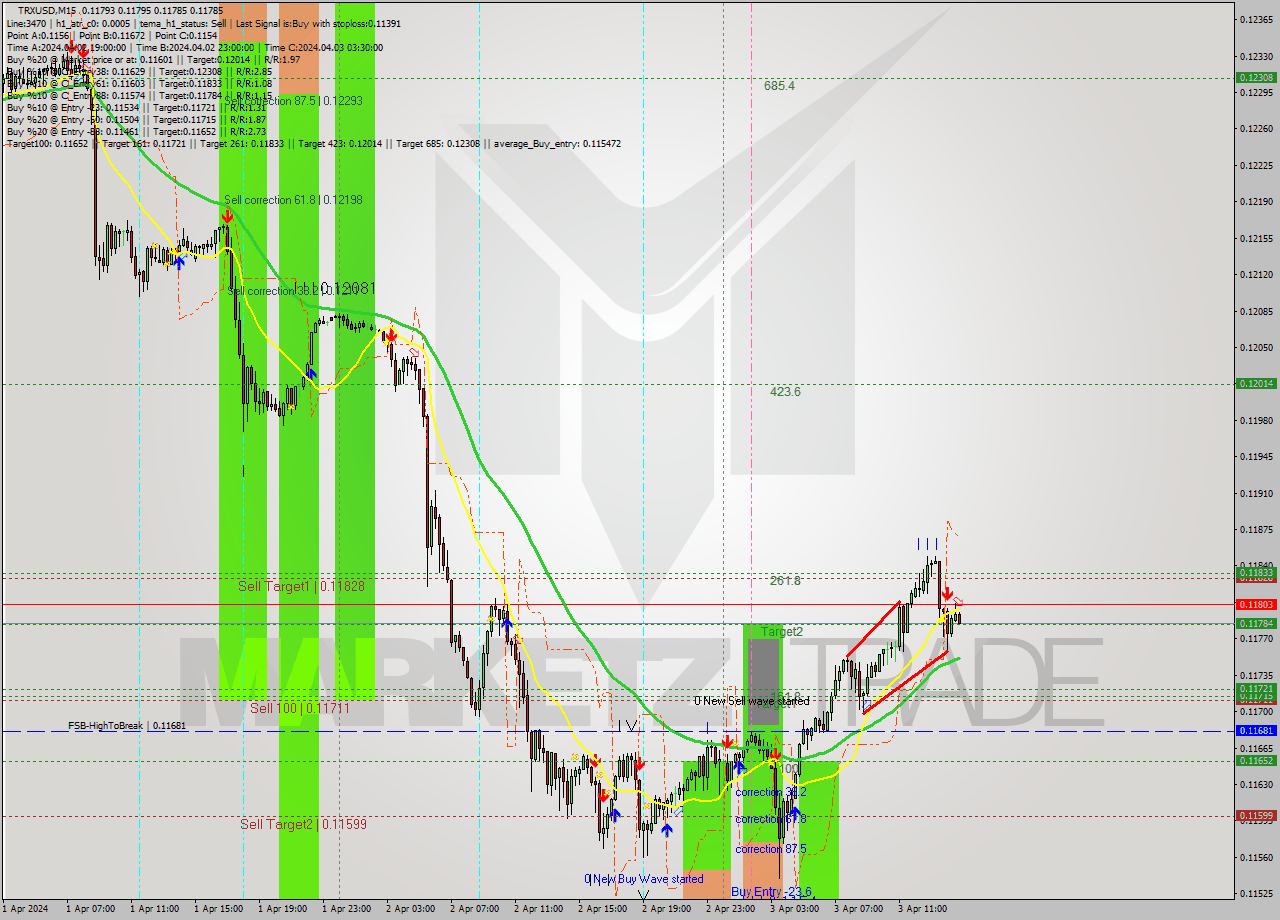Click the red 0.11803 current price tag
This screenshot has height=920, width=1280.
(1256, 604)
